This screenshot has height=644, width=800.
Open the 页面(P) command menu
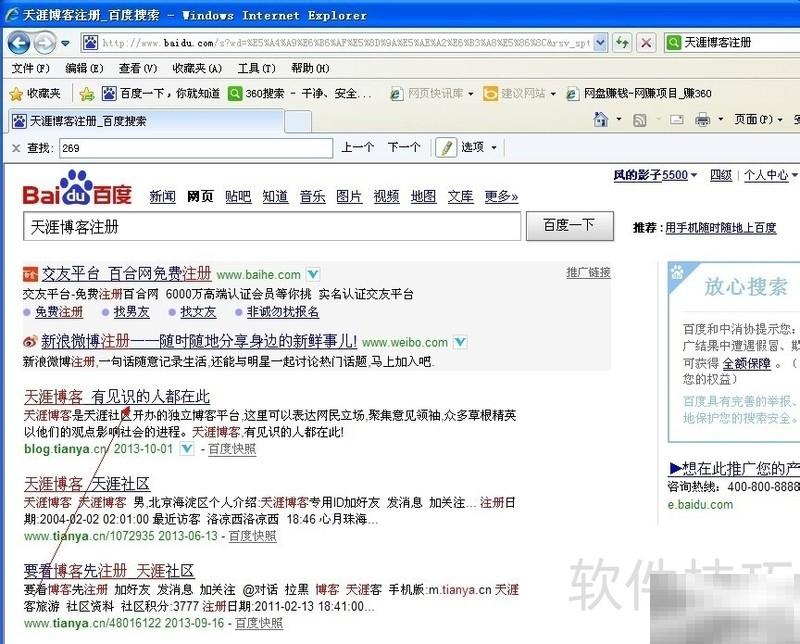pos(758,119)
